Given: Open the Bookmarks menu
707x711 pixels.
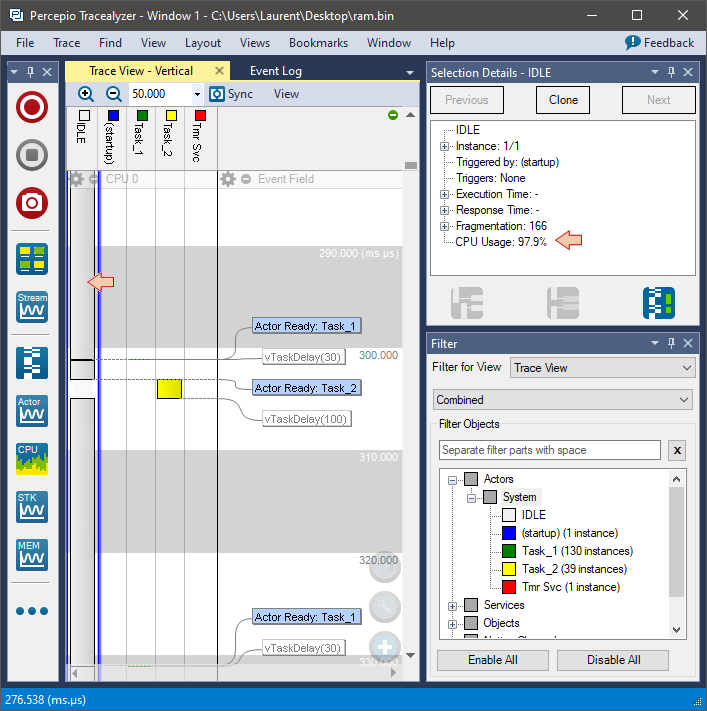Looking at the screenshot, I should pyautogui.click(x=318, y=43).
